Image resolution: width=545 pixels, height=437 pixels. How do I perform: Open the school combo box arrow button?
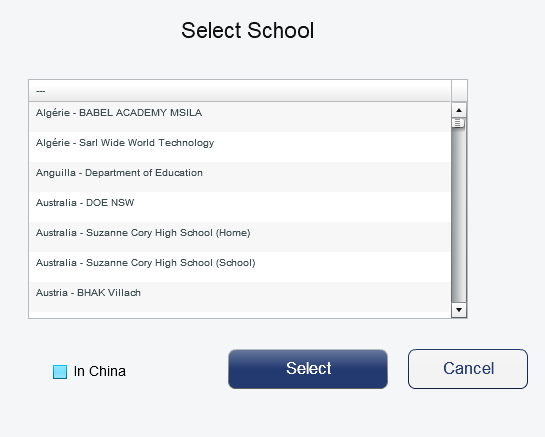tap(459, 90)
